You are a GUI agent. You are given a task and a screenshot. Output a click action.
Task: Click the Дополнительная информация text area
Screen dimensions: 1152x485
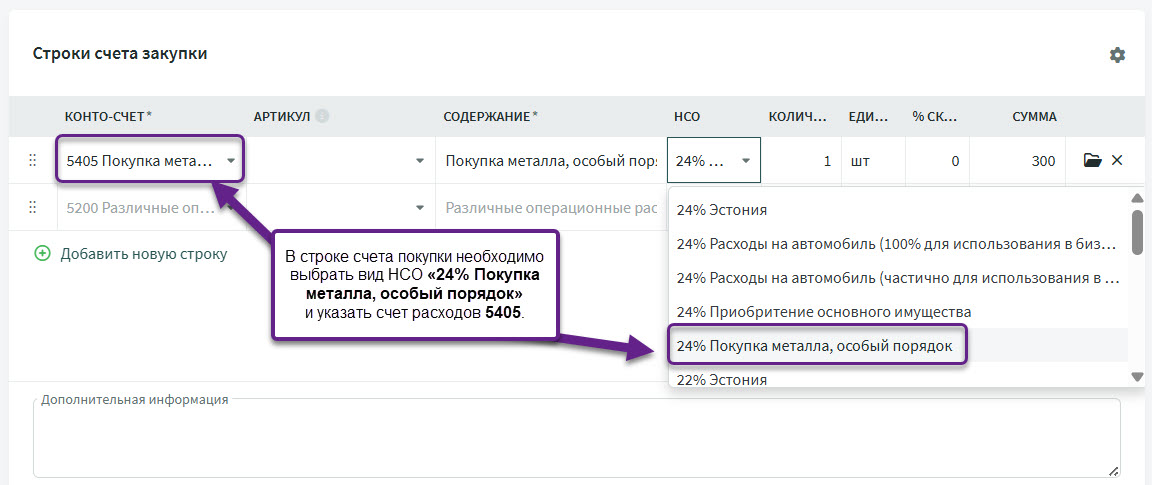576,442
